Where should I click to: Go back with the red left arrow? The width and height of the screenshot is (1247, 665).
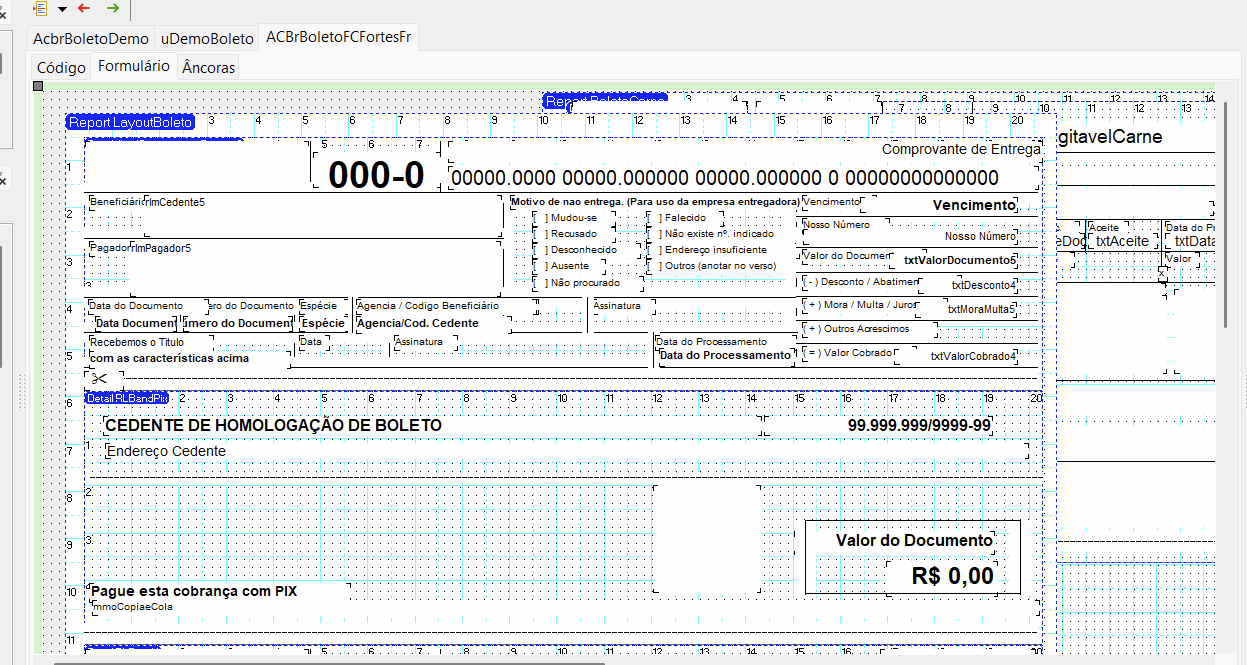pyautogui.click(x=84, y=8)
